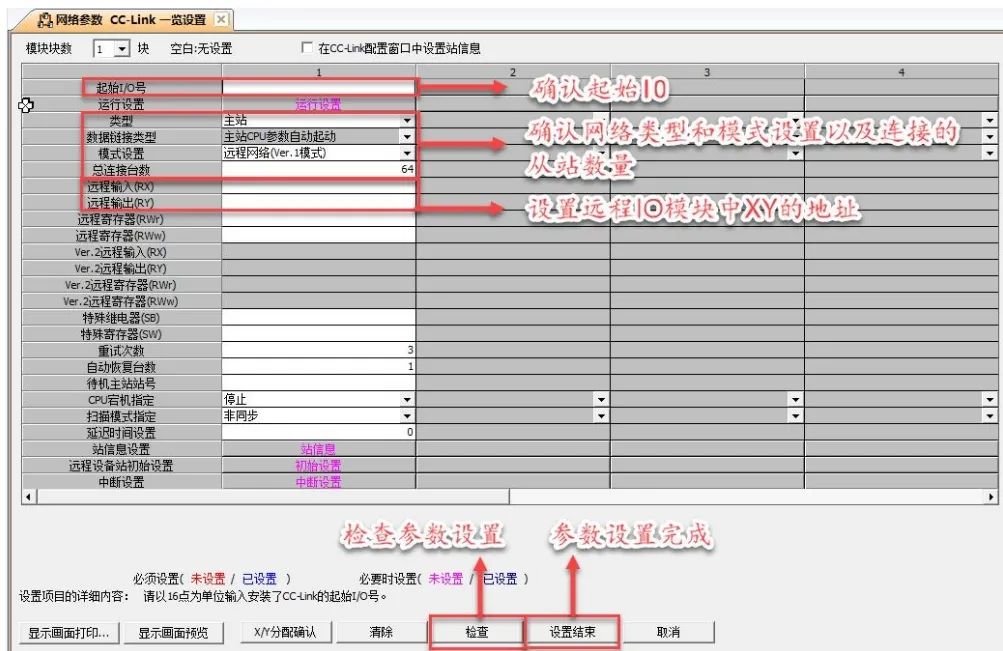Click the 待机主站站号 field in column 1

click(319, 383)
